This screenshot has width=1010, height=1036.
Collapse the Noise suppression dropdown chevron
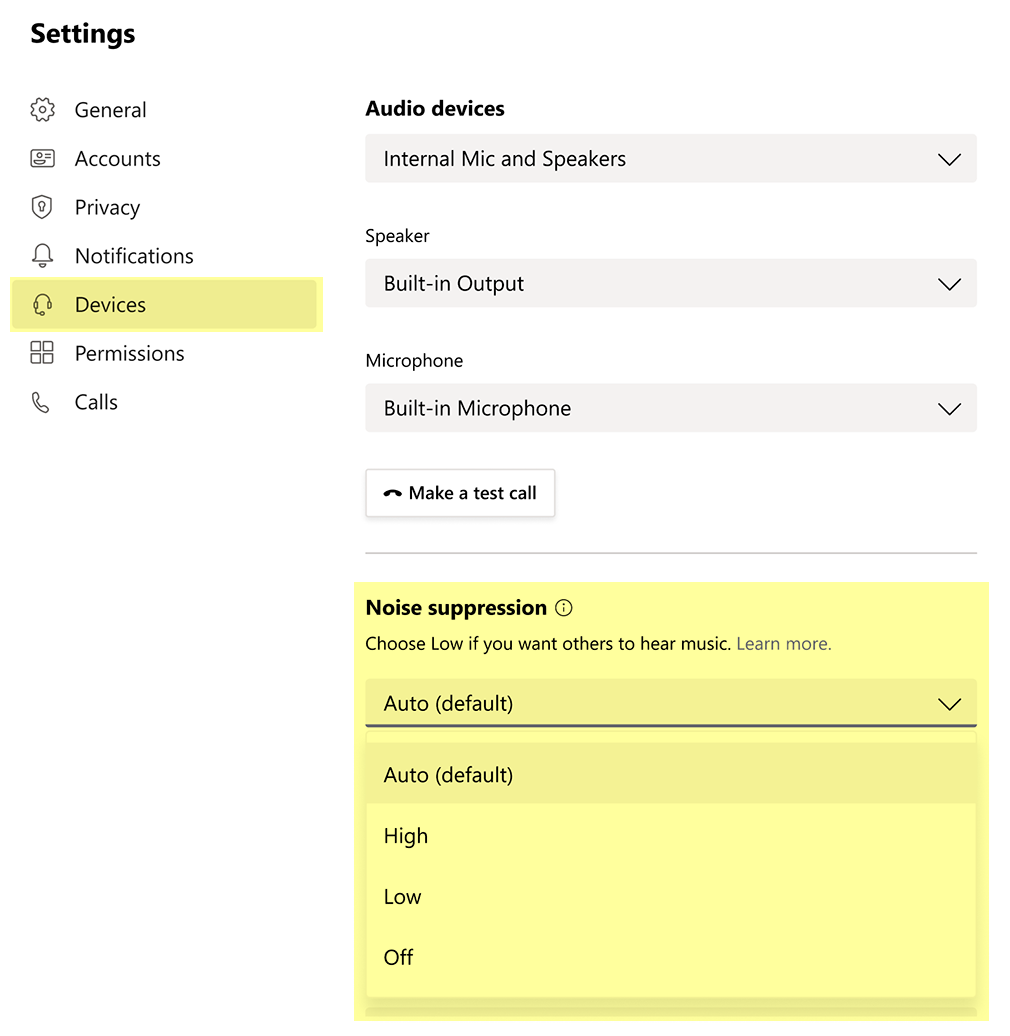(948, 704)
